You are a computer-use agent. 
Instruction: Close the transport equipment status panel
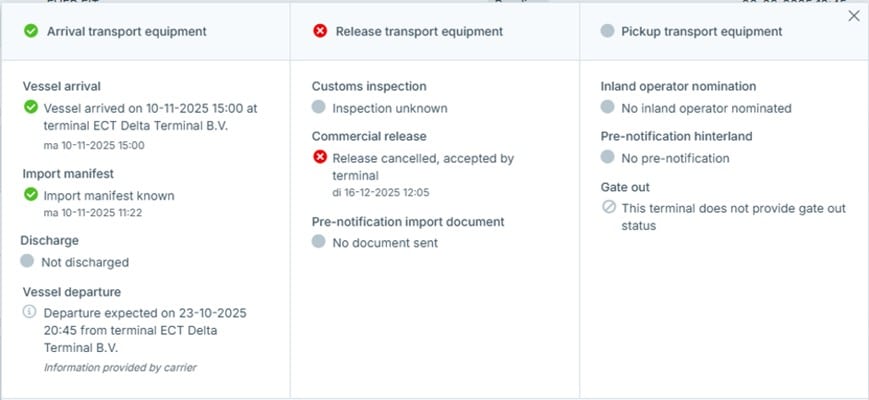853,16
